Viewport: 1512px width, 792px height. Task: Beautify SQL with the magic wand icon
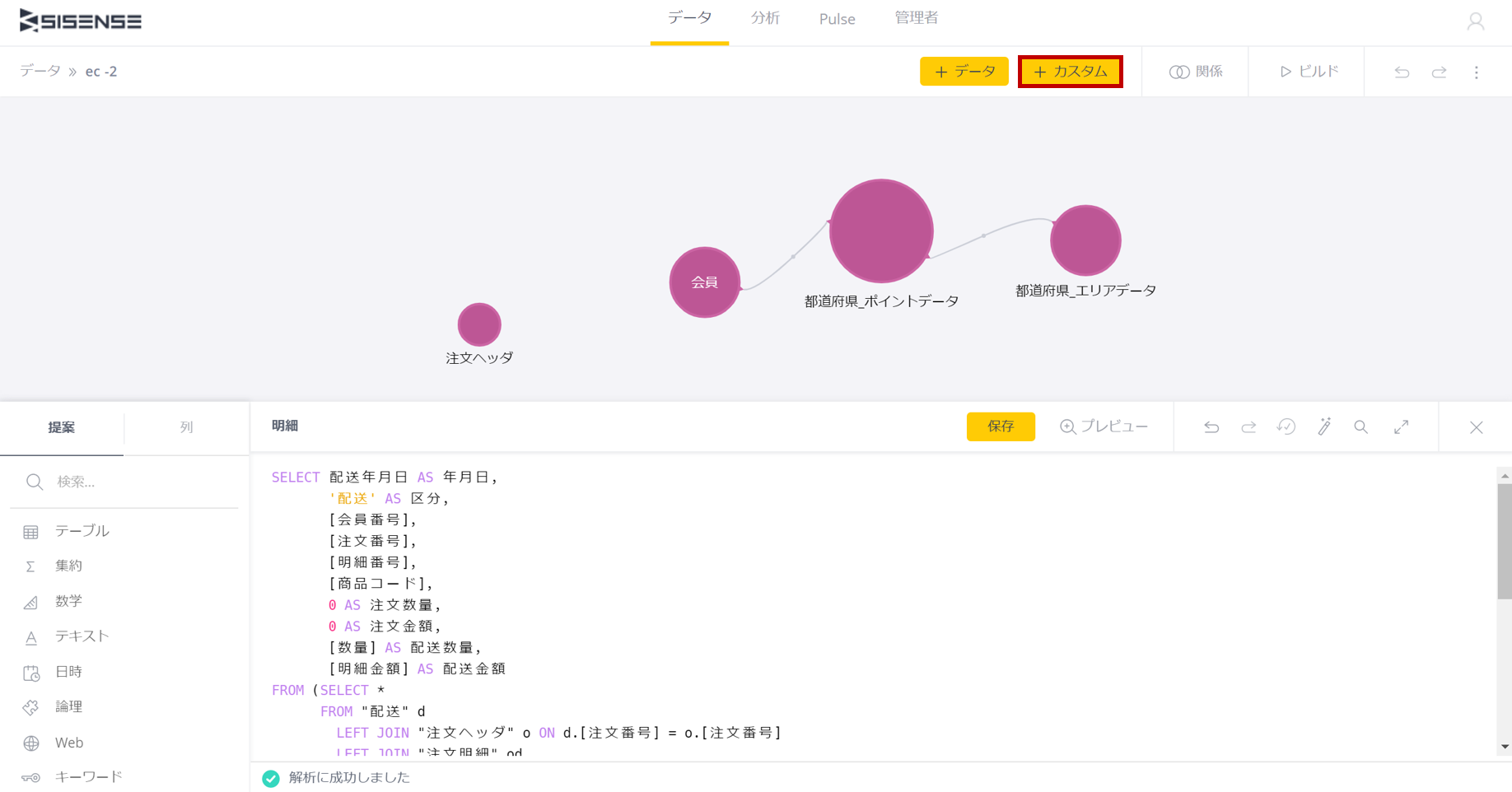[1323, 426]
